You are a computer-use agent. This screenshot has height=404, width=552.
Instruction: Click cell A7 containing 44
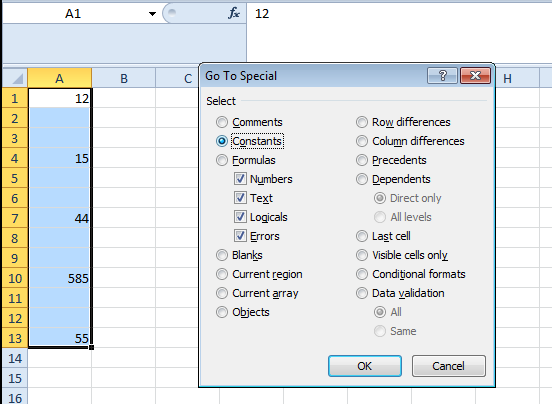[59, 218]
